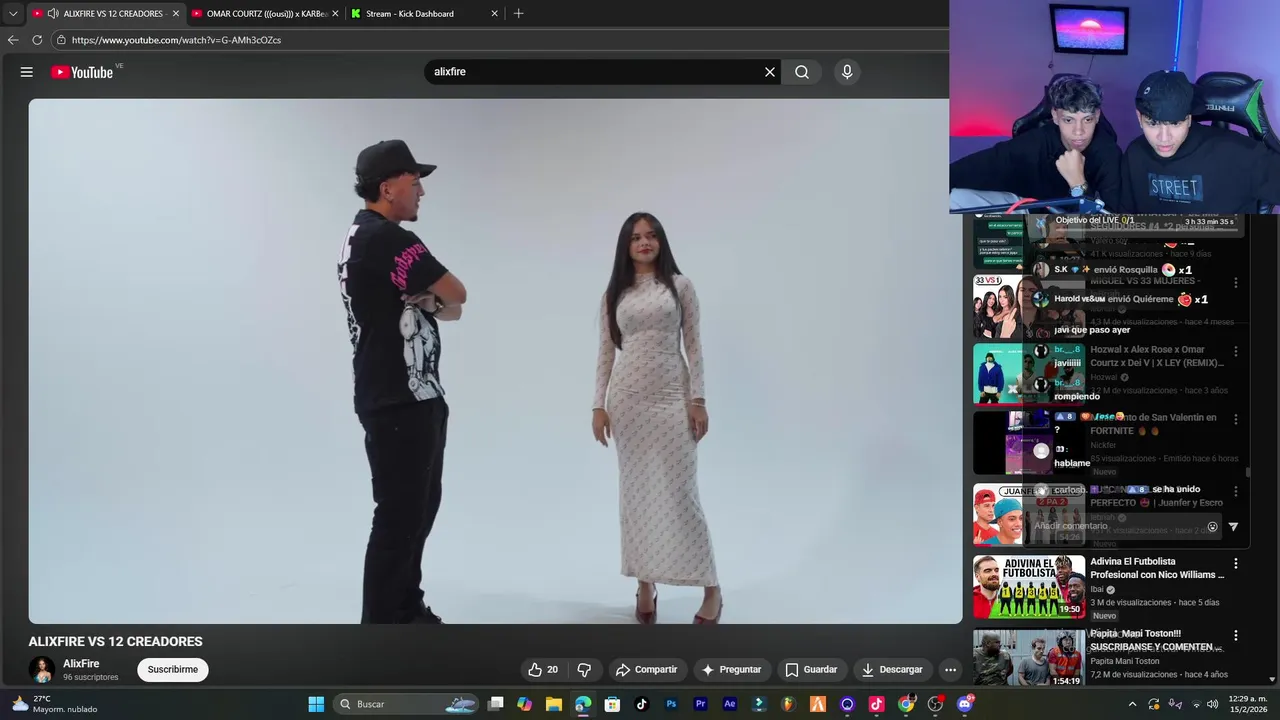Focus the browser address bar URL
This screenshot has width=1280, height=720.
(177, 40)
